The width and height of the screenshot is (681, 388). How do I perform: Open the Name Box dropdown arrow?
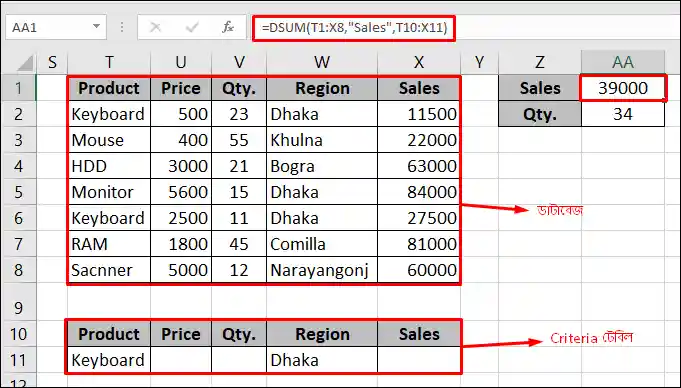click(96, 27)
